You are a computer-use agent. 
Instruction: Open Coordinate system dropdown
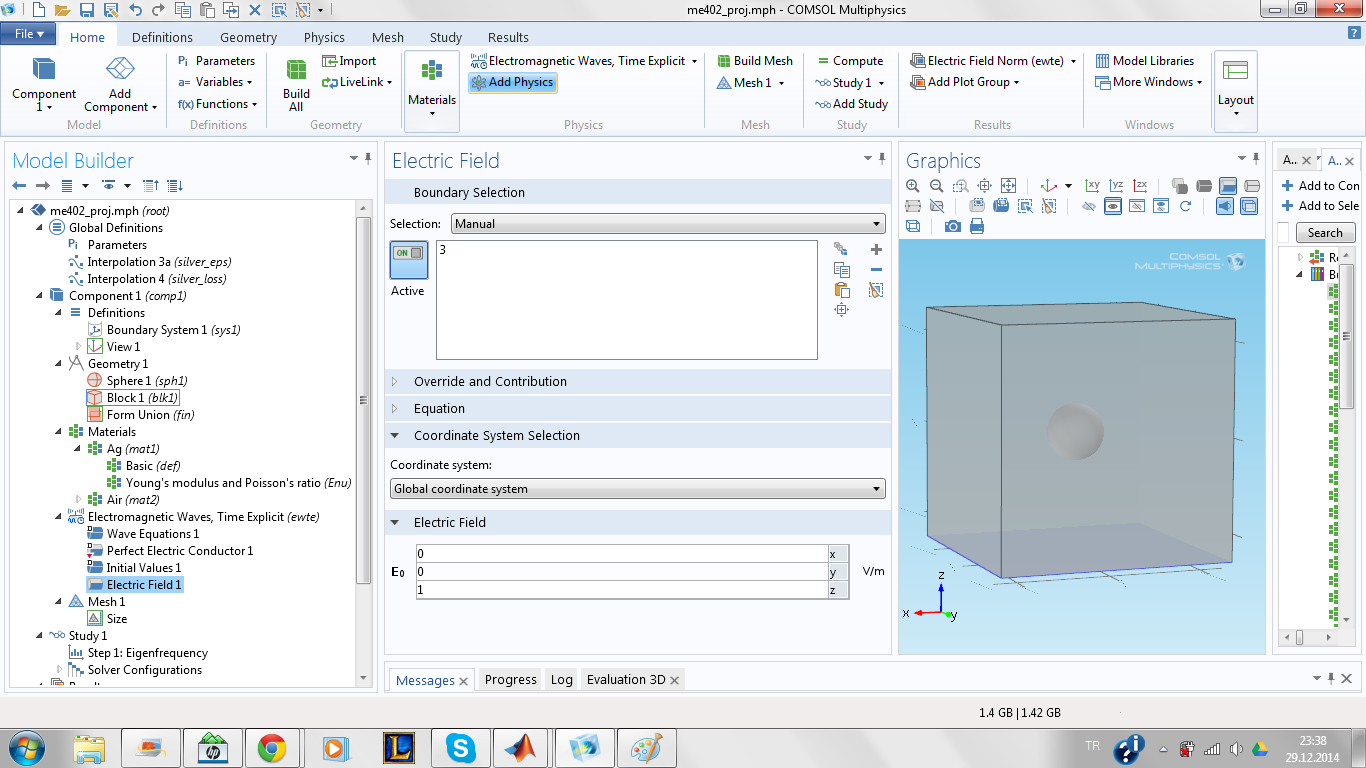(637, 489)
